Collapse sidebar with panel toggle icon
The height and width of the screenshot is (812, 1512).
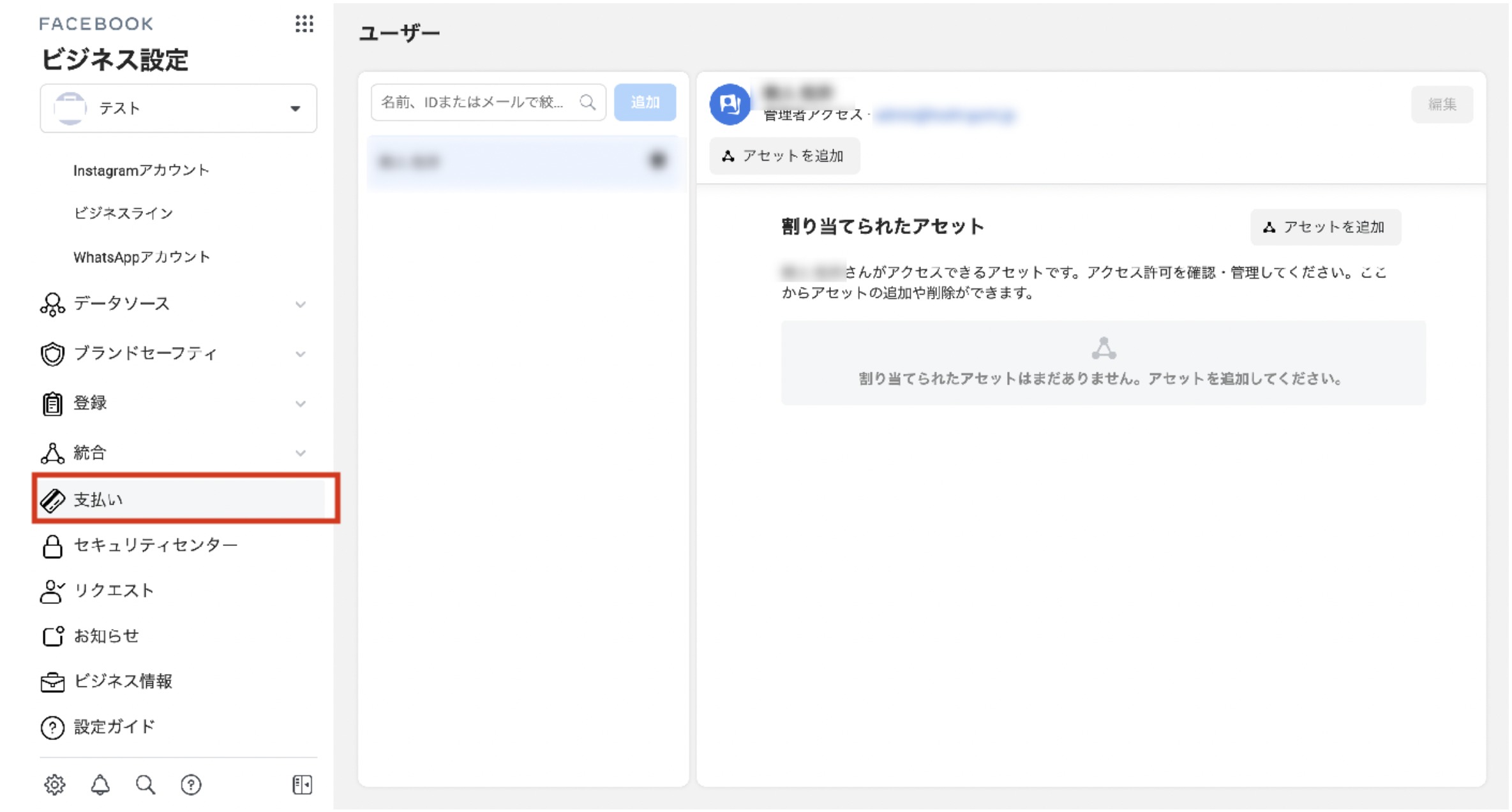[x=302, y=785]
